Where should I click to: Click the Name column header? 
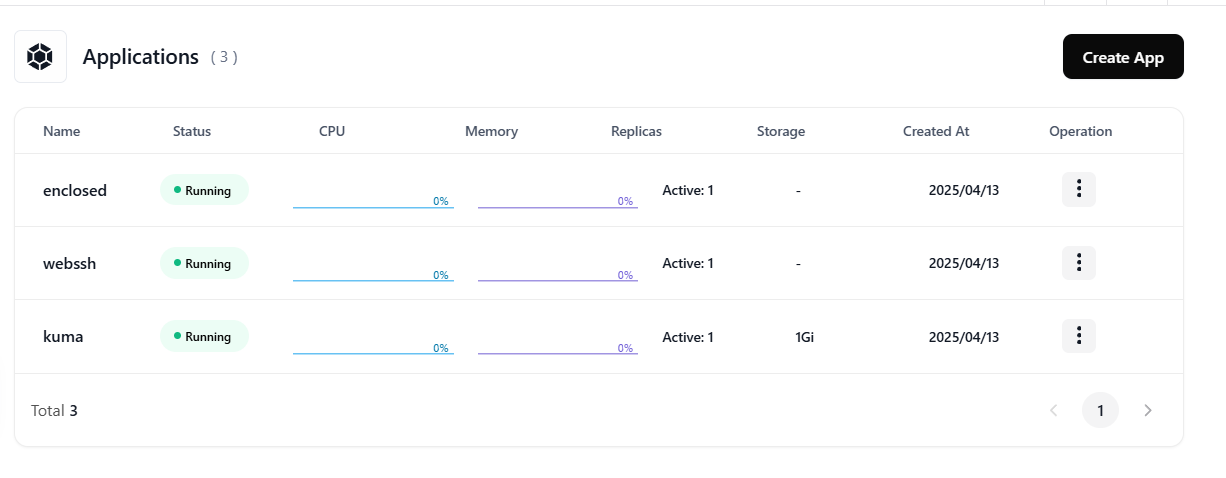62,131
